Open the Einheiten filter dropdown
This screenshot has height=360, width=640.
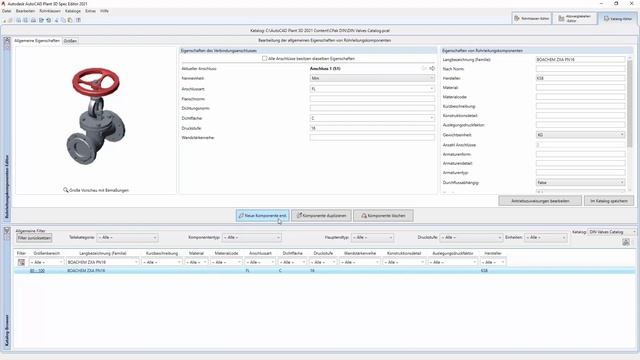546,237
